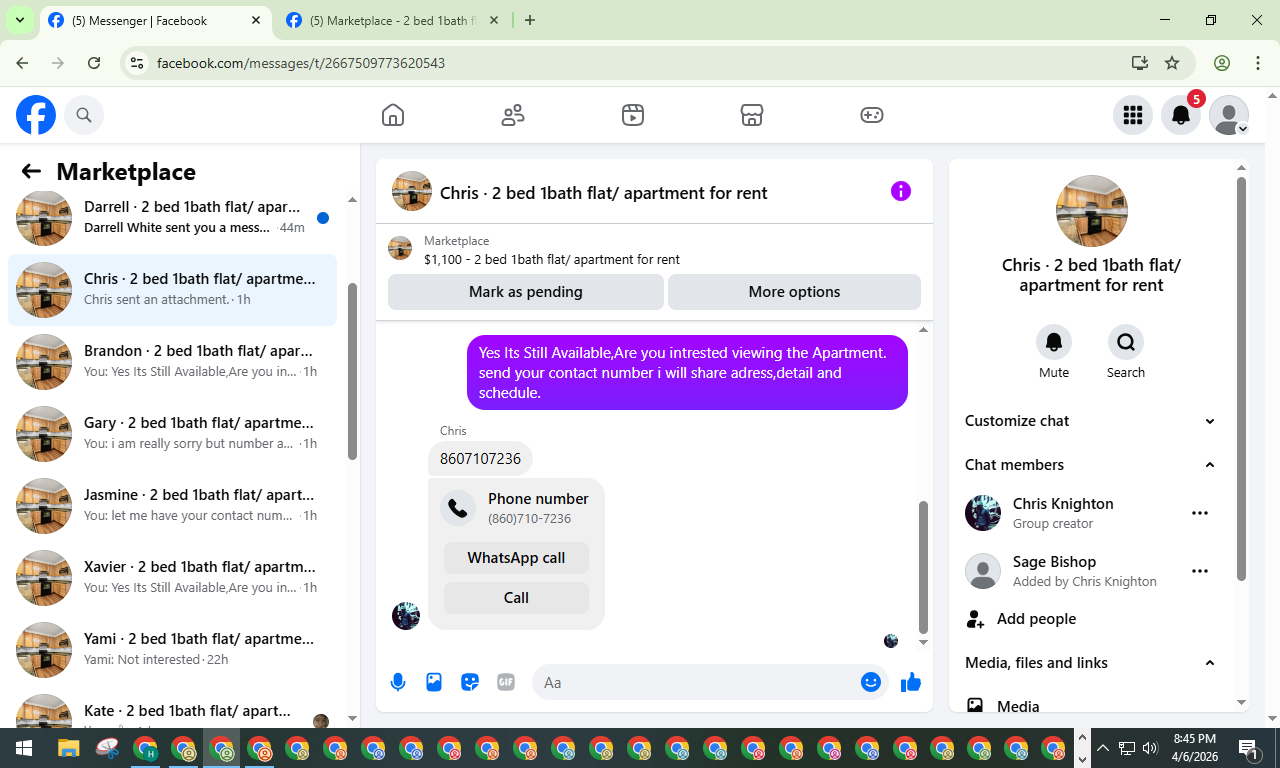Open the Yami conversation
This screenshot has height=768, width=1280.
(172, 650)
